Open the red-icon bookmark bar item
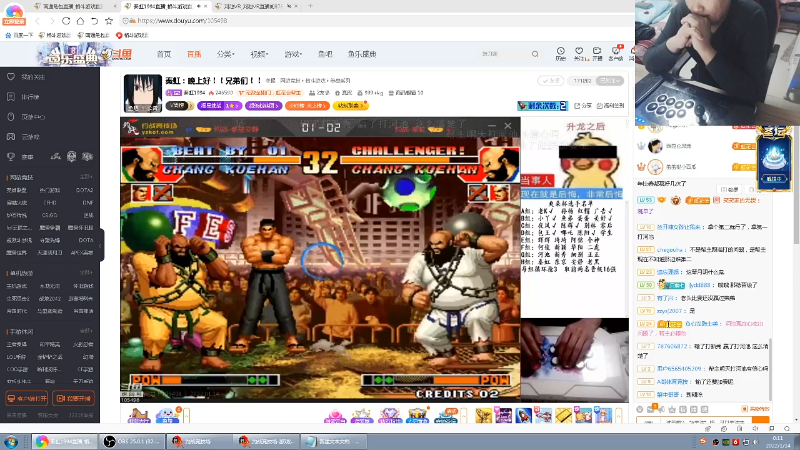Viewport: 800px width, 450px height. pyautogui.click(x=132, y=35)
